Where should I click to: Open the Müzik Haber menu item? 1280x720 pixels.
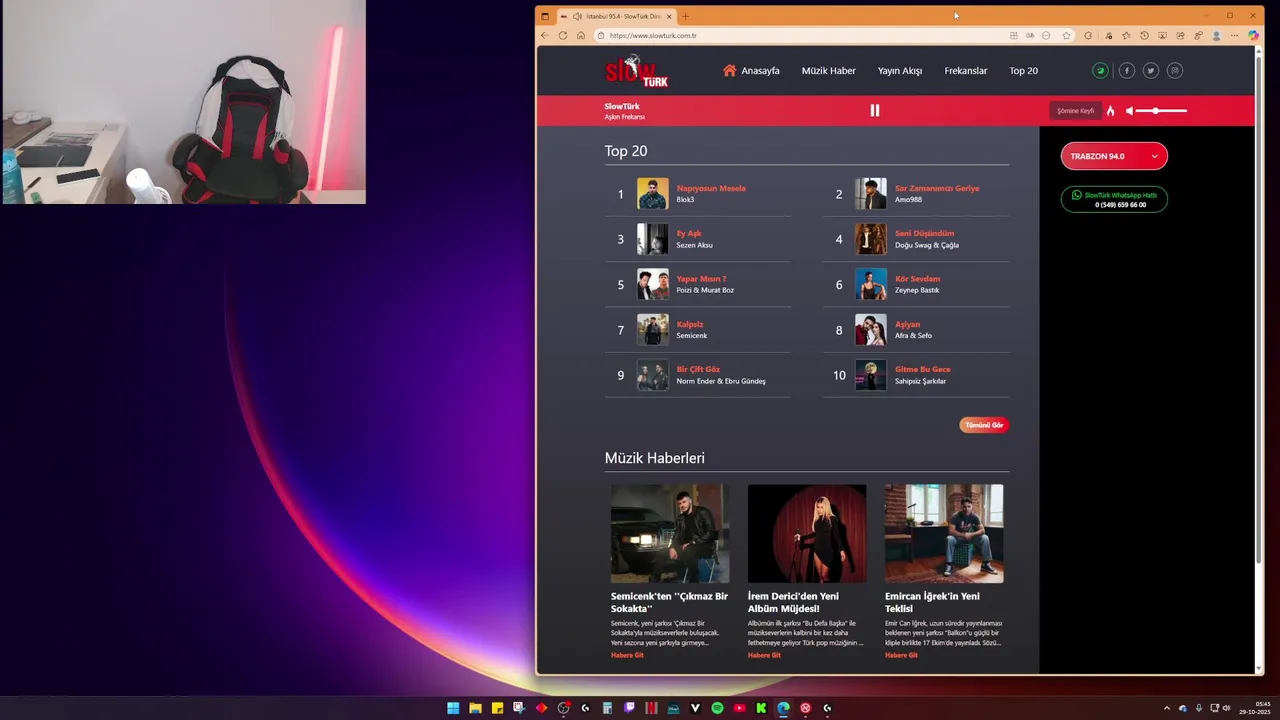(828, 71)
